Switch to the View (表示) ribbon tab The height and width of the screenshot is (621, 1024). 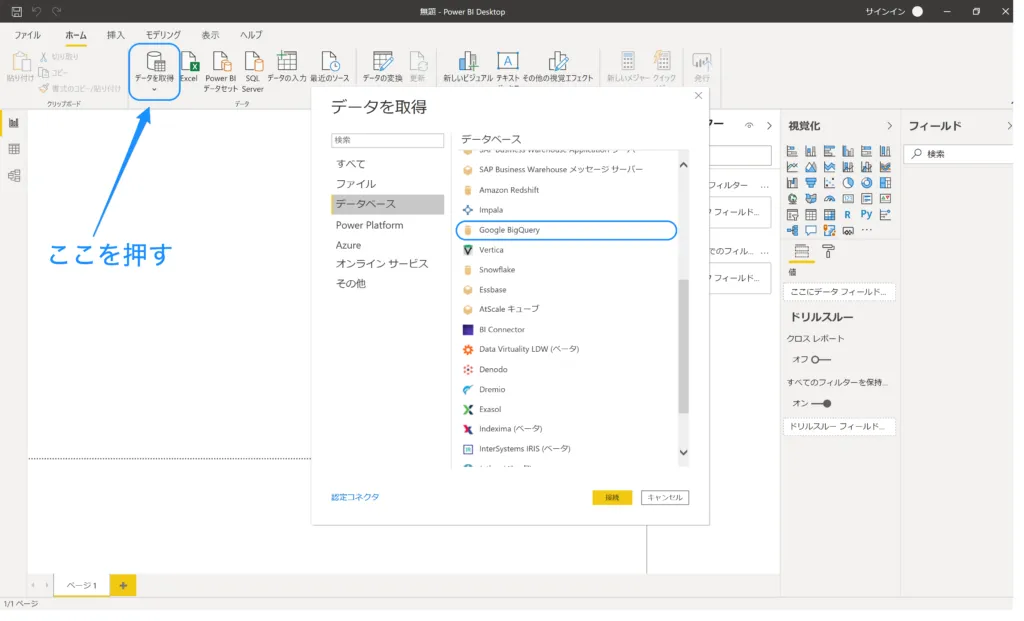pos(212,35)
